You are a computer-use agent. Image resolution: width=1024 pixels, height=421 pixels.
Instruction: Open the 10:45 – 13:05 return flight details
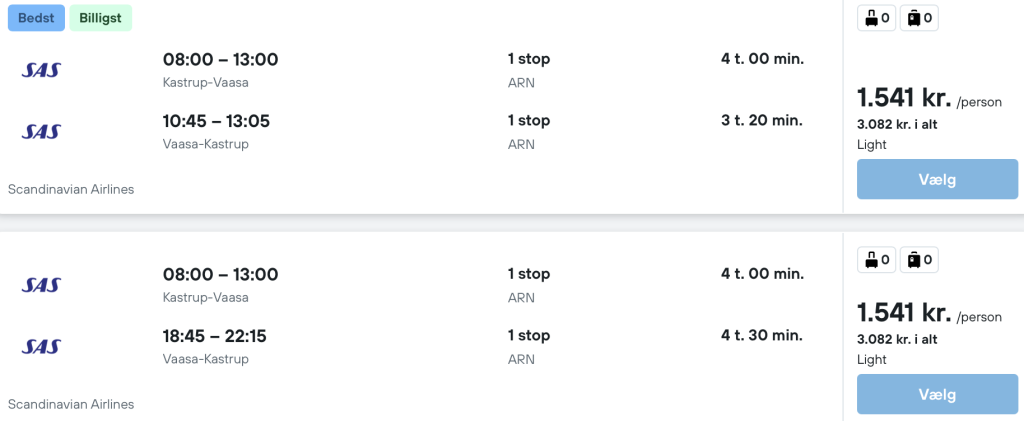click(x=216, y=121)
